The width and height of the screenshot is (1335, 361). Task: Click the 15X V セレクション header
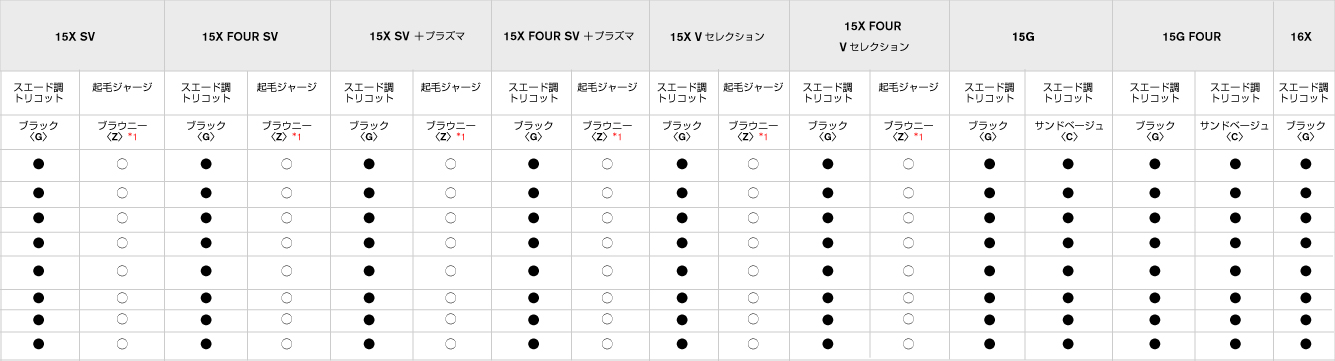click(717, 36)
